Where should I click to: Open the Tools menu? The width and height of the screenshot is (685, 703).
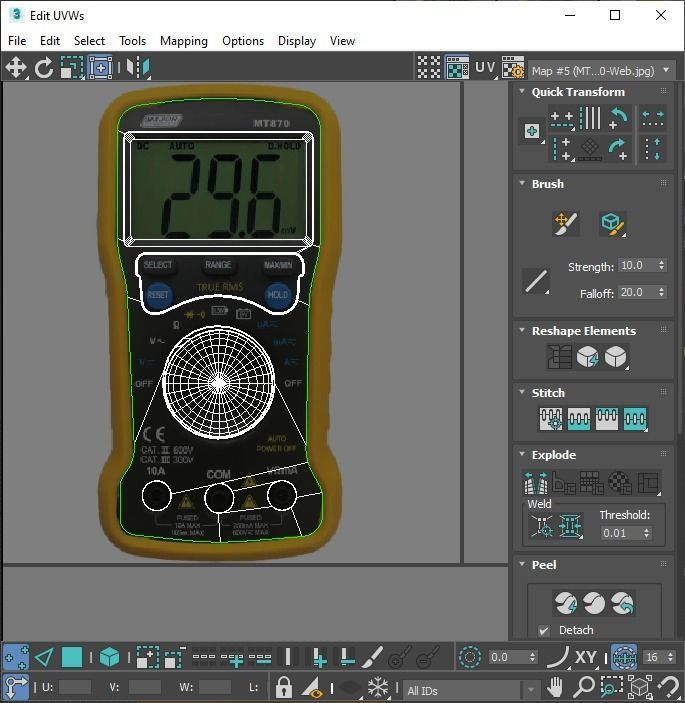132,41
